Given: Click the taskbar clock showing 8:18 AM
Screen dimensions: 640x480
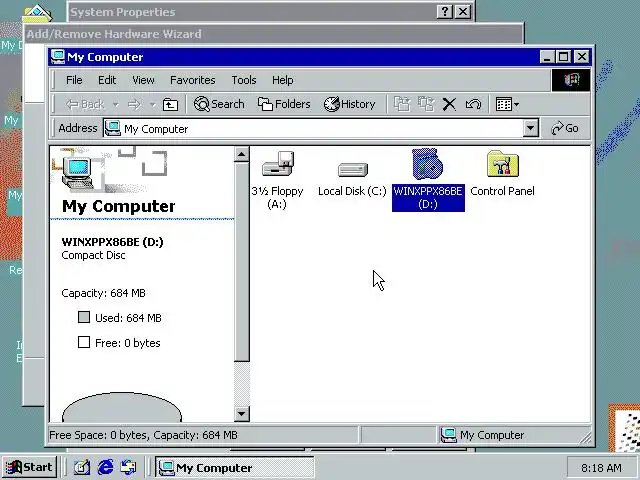Looking at the screenshot, I should point(601,467).
